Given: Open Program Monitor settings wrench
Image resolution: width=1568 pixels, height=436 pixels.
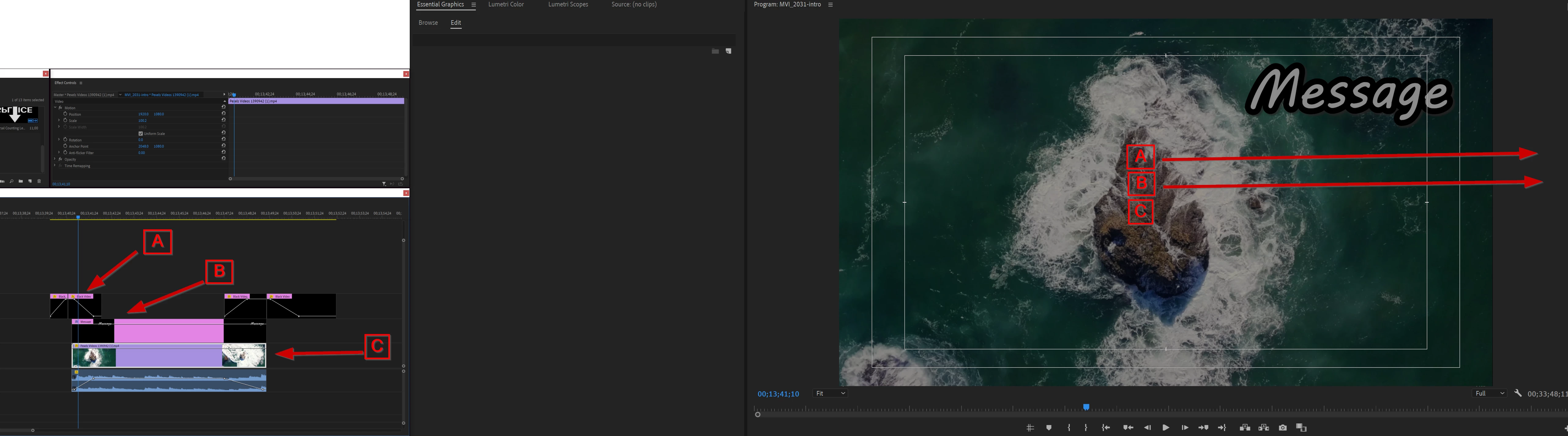Looking at the screenshot, I should coord(1518,393).
